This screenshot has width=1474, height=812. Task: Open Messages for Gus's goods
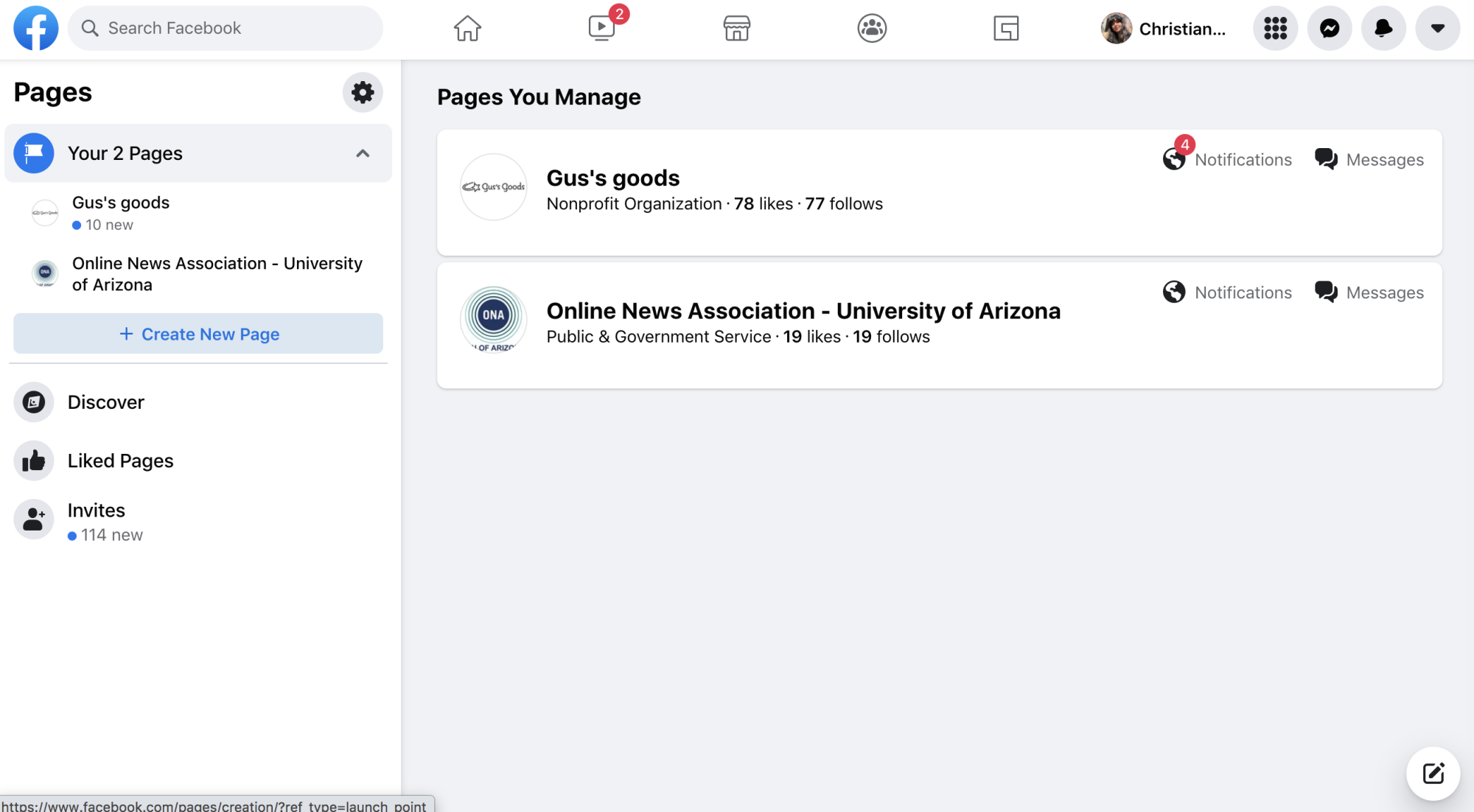1369,159
